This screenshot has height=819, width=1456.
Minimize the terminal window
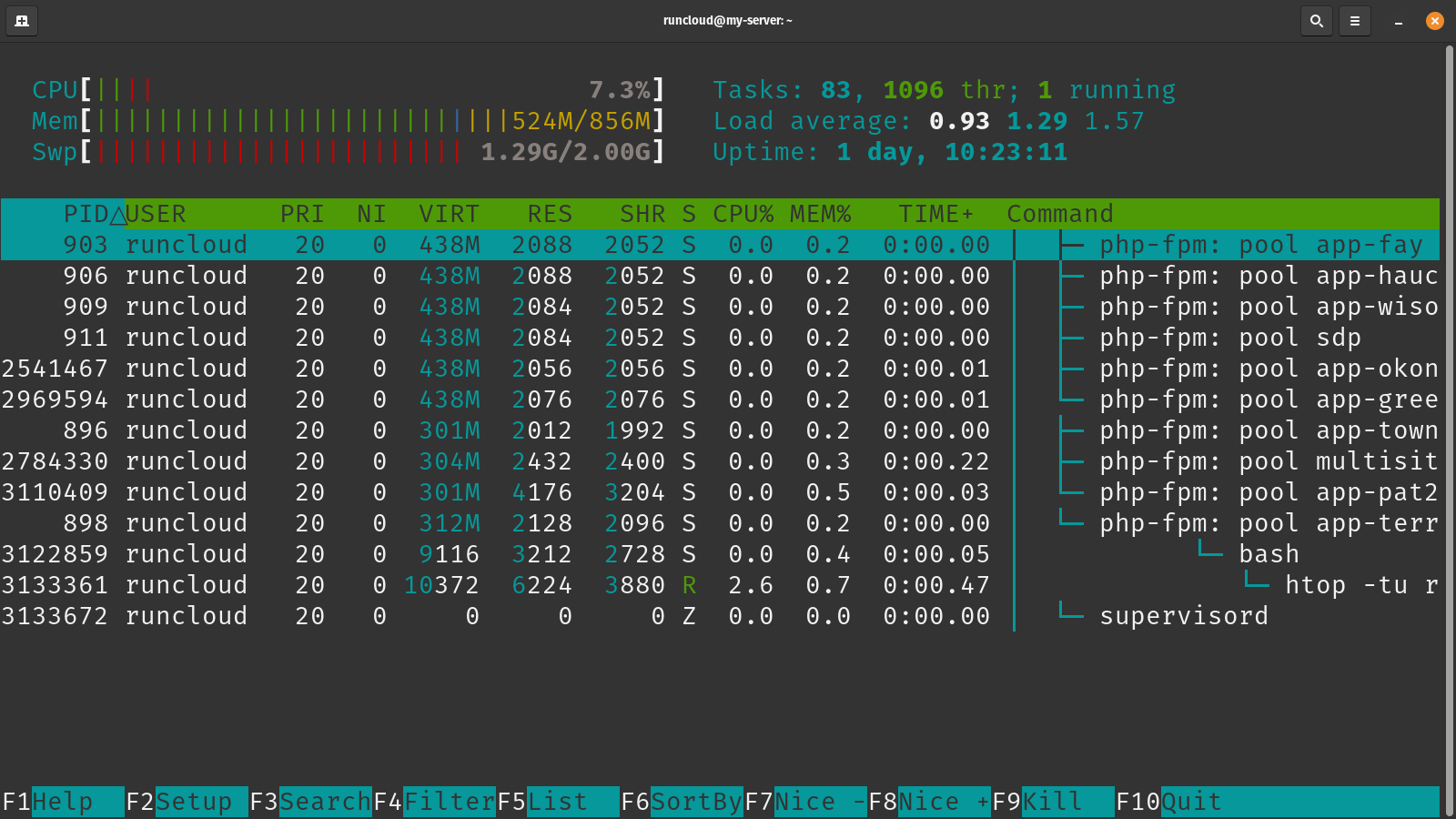click(1398, 21)
